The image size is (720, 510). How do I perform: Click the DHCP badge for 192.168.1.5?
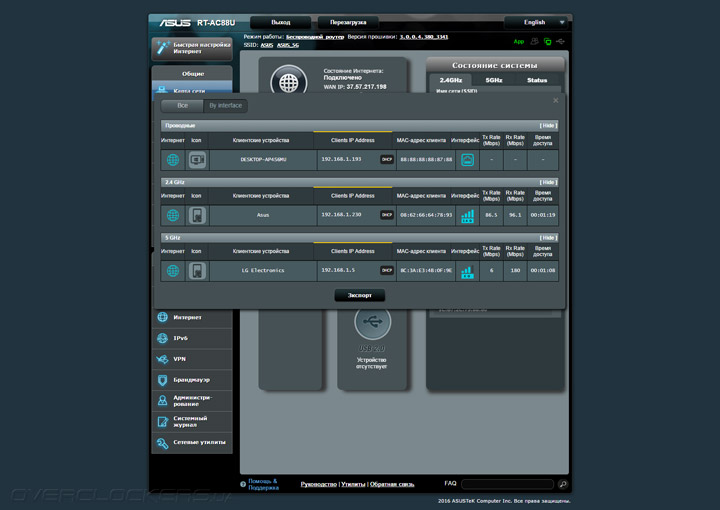[387, 270]
